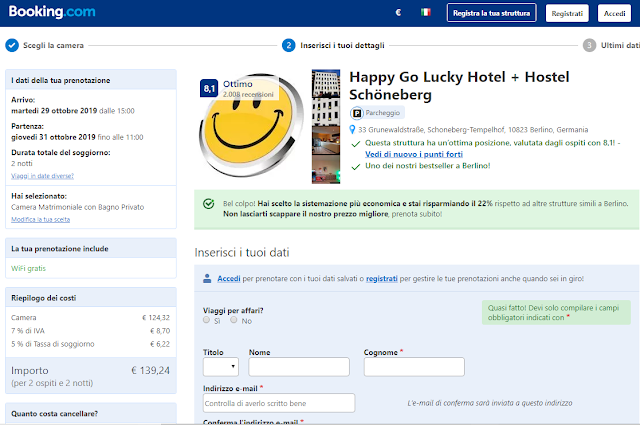The image size is (640, 425).
Task: Go to Ultimi dati step
Action: click(x=620, y=45)
